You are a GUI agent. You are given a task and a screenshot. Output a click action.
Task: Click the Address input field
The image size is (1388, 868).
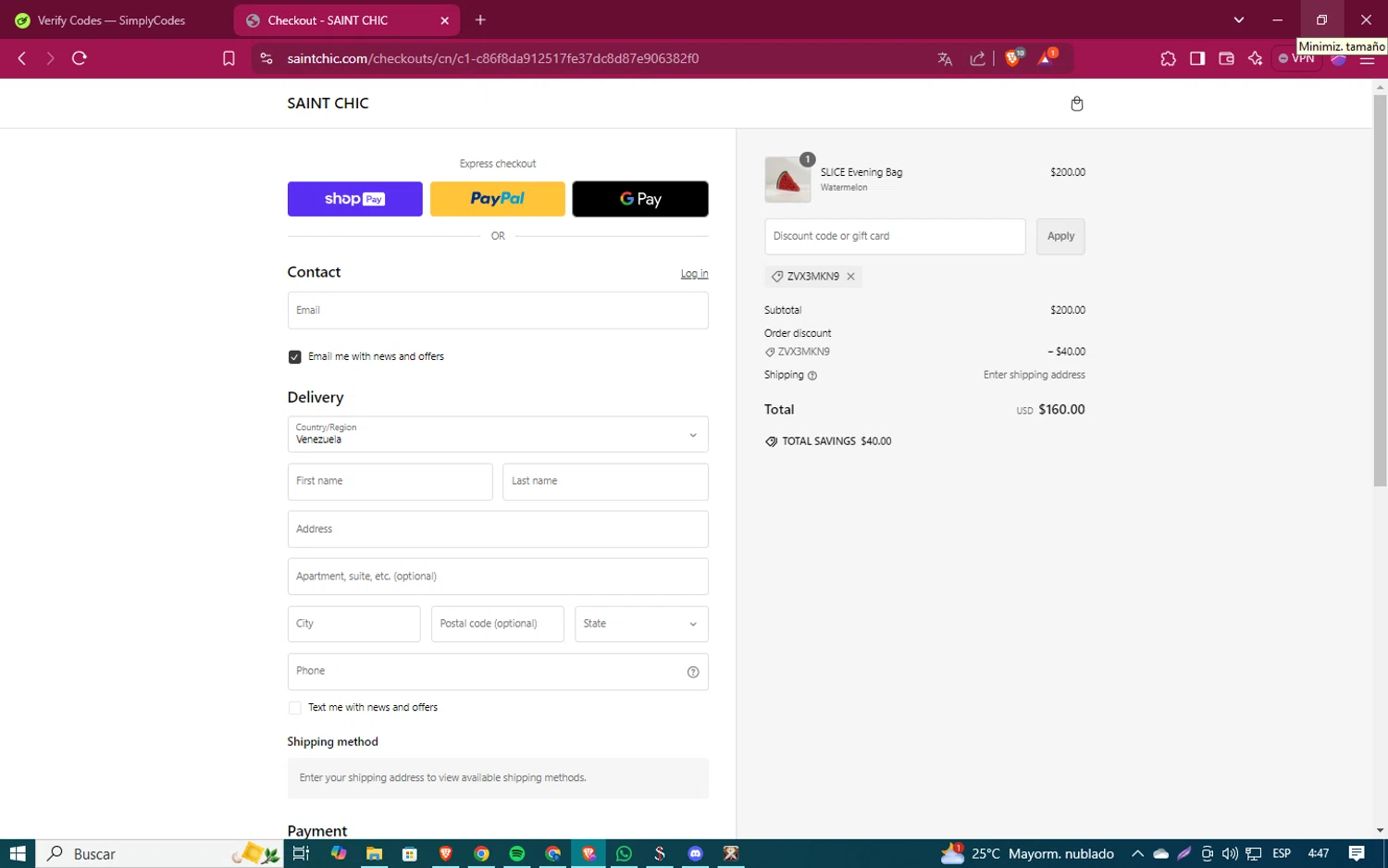[498, 529]
